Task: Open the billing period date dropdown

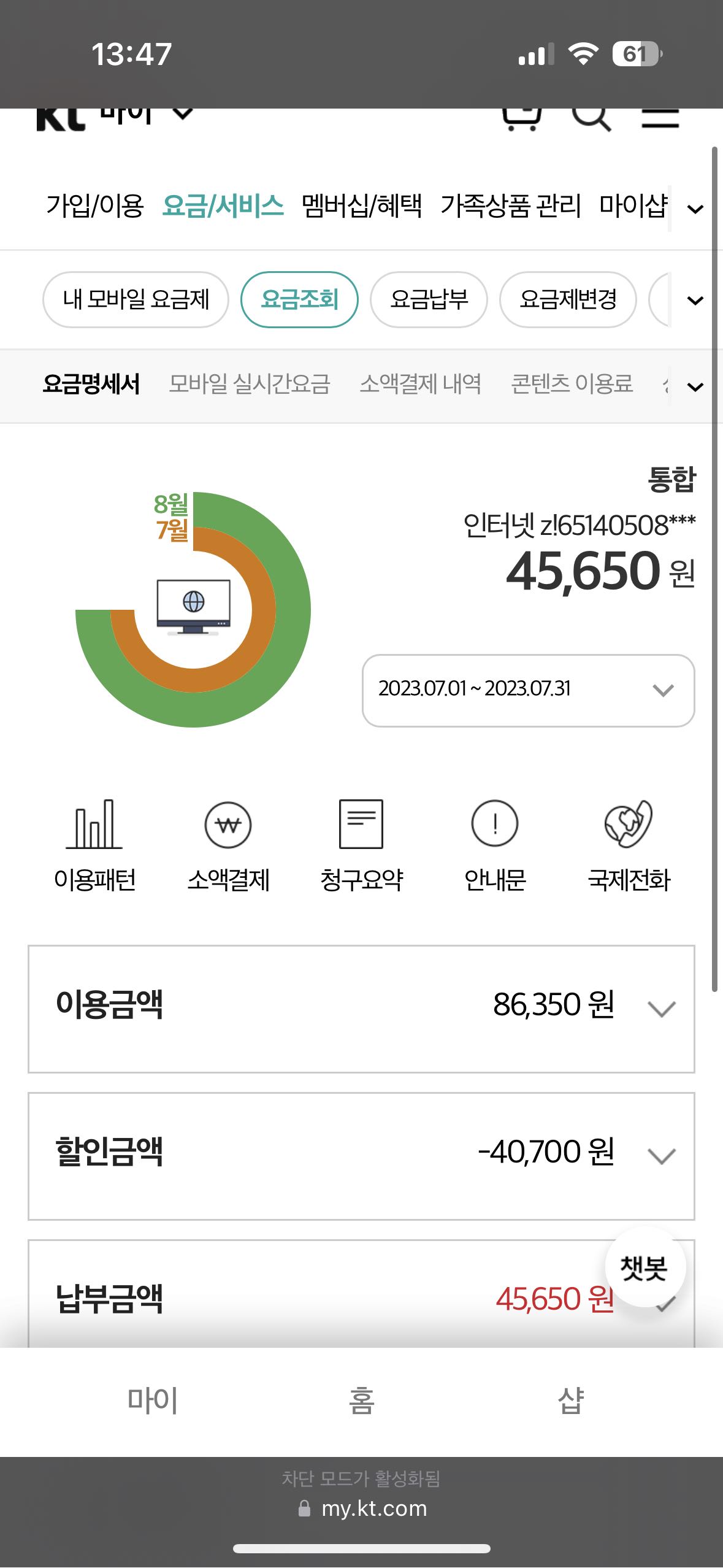Action: click(x=528, y=690)
